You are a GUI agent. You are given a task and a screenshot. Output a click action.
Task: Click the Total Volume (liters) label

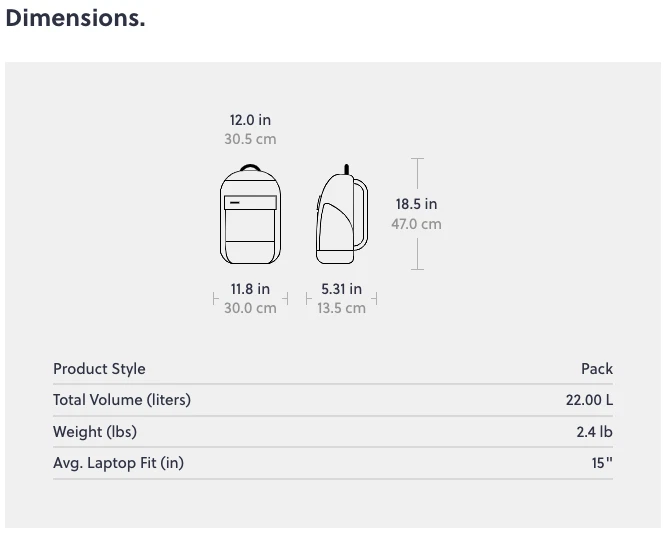122,400
